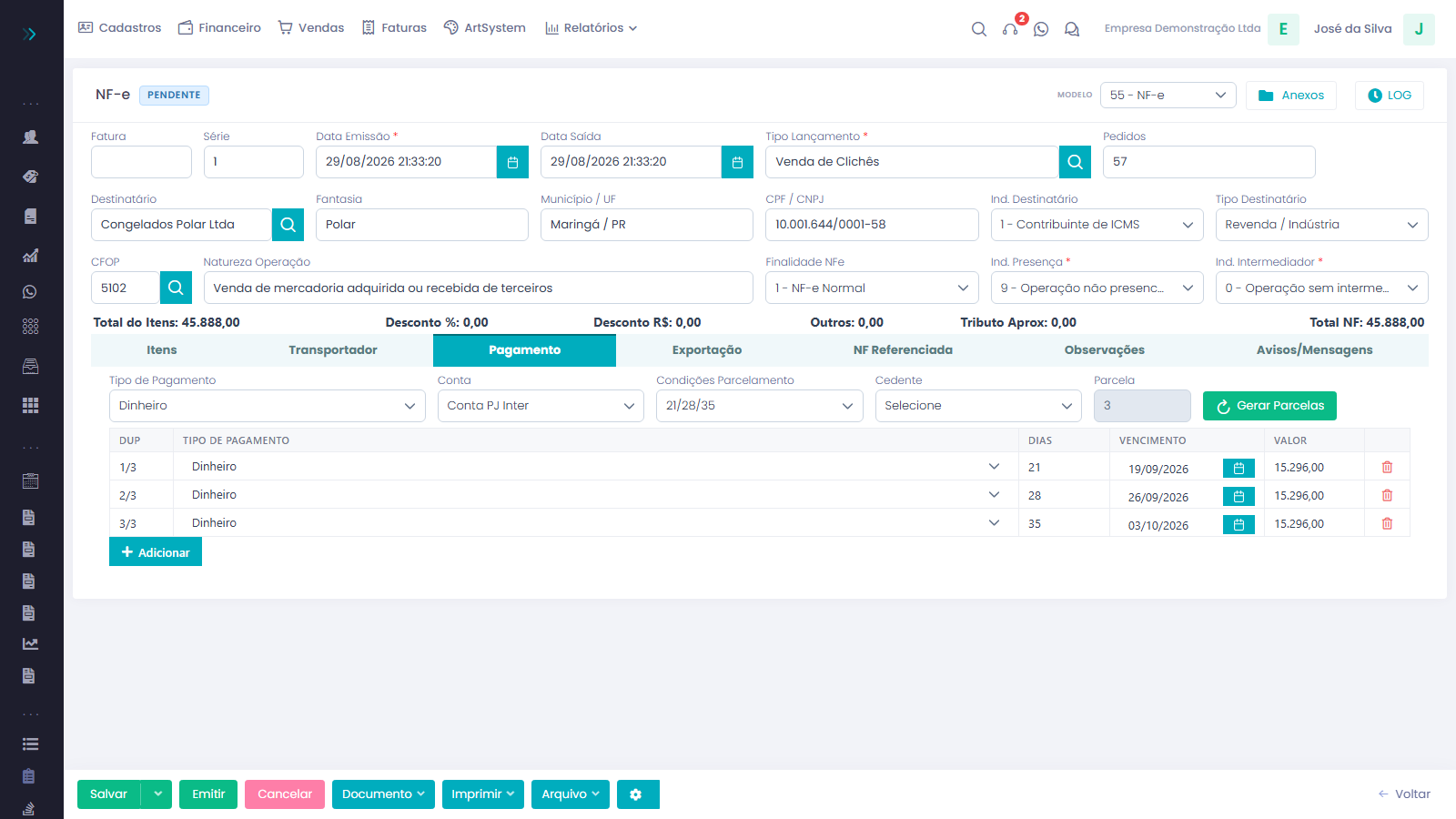The width and height of the screenshot is (1456, 819).
Task: Open Cedente dropdown Selecione
Action: pyautogui.click(x=978, y=406)
